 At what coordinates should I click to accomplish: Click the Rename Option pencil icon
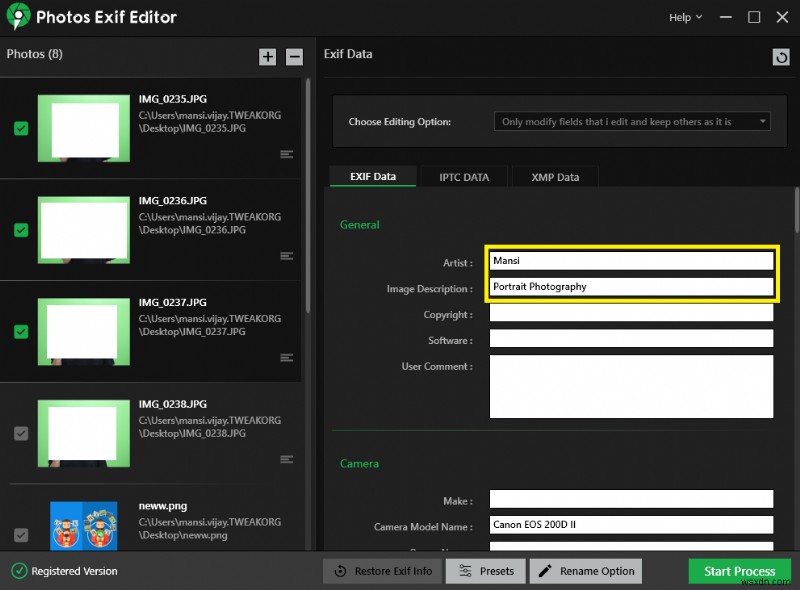545,571
